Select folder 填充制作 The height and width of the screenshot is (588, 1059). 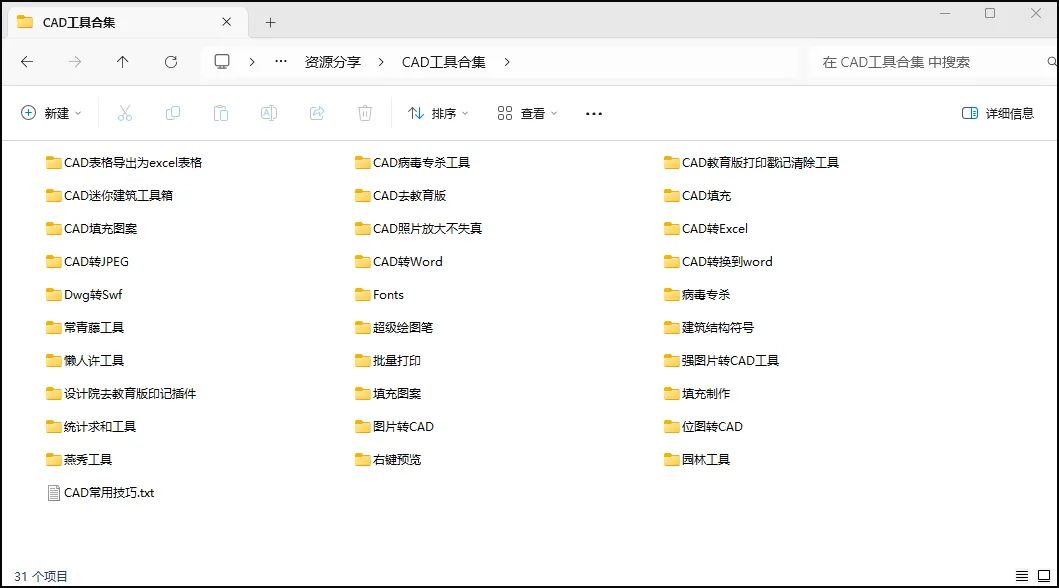[698, 394]
